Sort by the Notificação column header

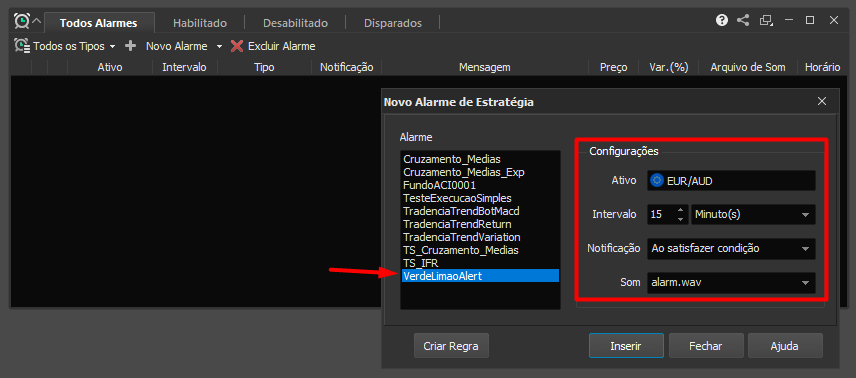tap(347, 67)
